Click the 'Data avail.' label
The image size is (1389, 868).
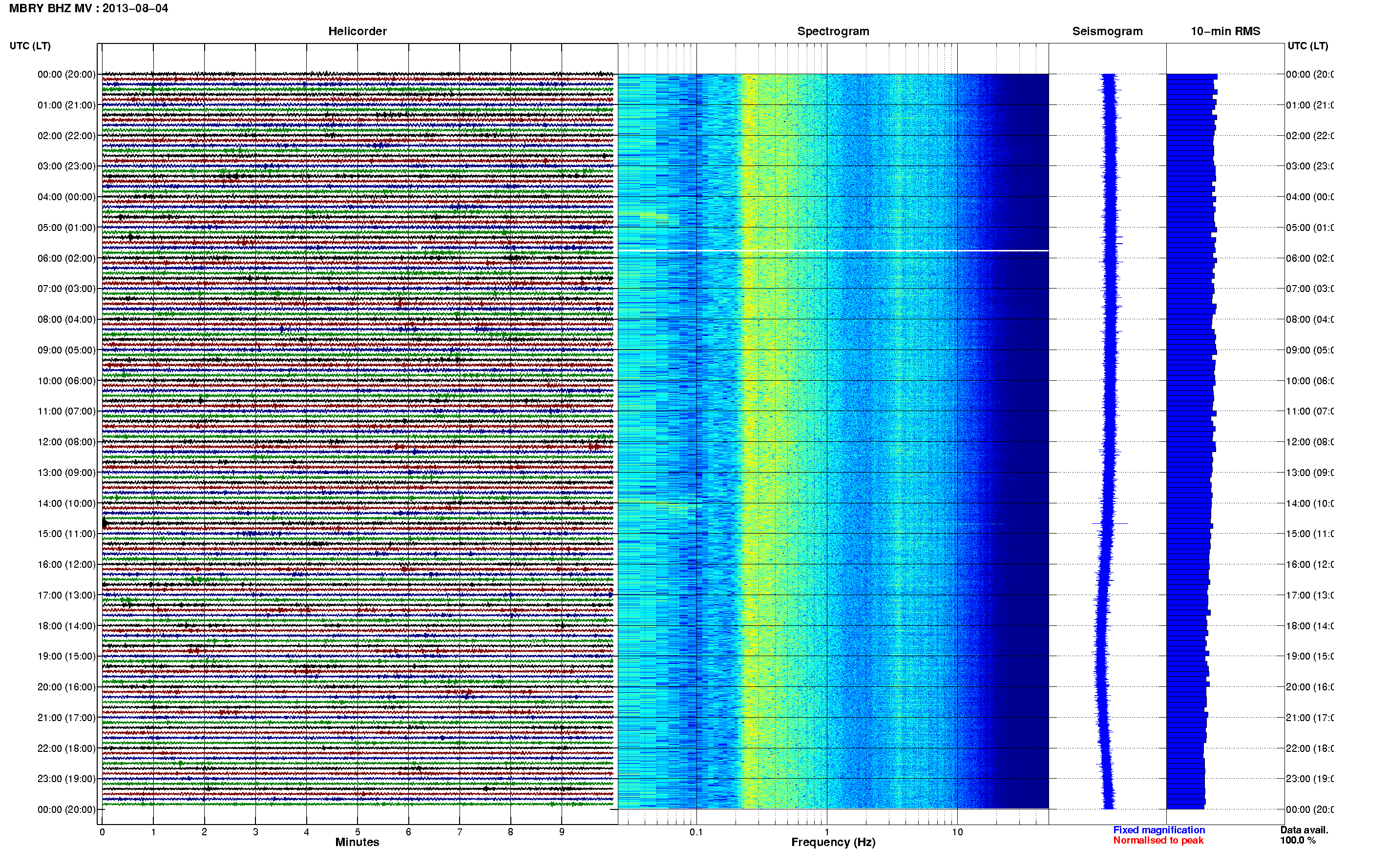(1304, 830)
